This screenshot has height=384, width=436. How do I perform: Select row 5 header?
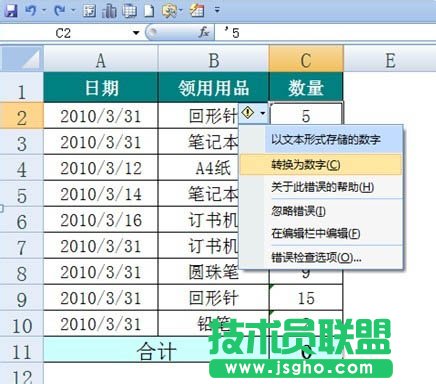22,194
